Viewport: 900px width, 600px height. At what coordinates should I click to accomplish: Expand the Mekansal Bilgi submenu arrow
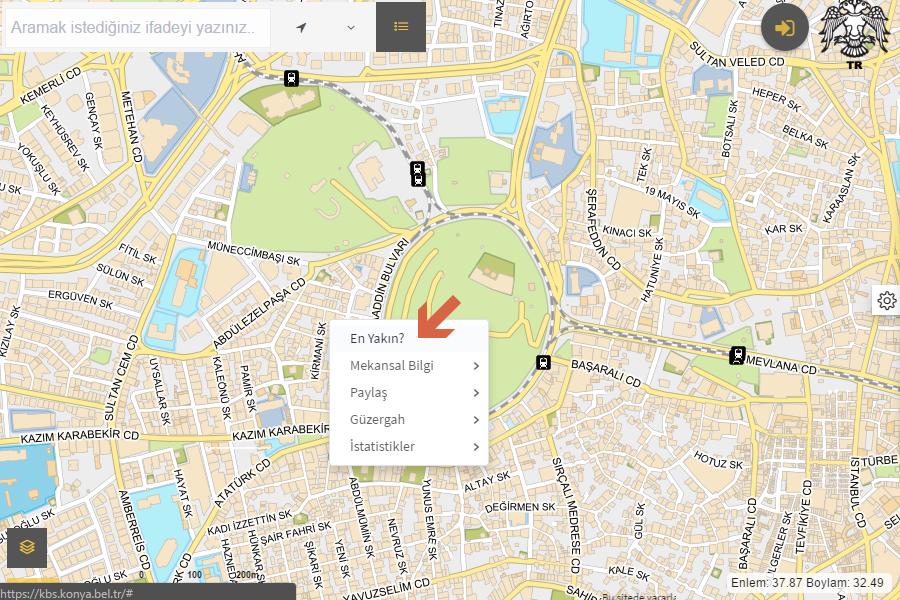click(x=476, y=366)
